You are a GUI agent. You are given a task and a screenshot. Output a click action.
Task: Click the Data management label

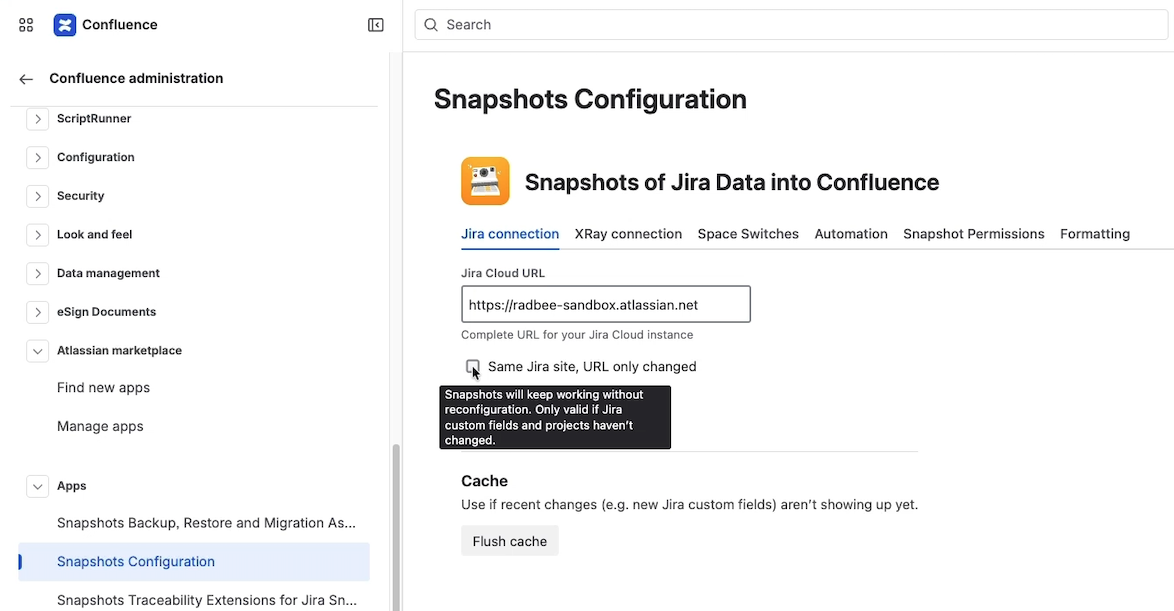[x=109, y=273]
